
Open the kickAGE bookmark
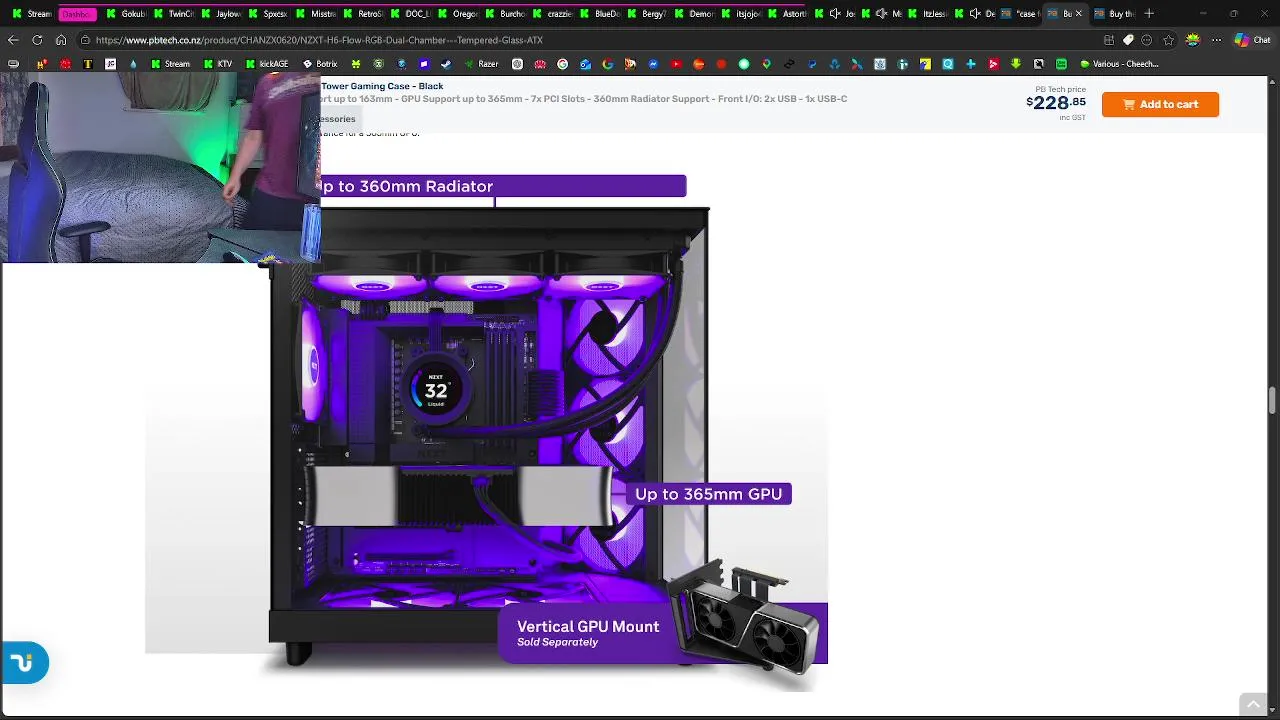tap(266, 64)
